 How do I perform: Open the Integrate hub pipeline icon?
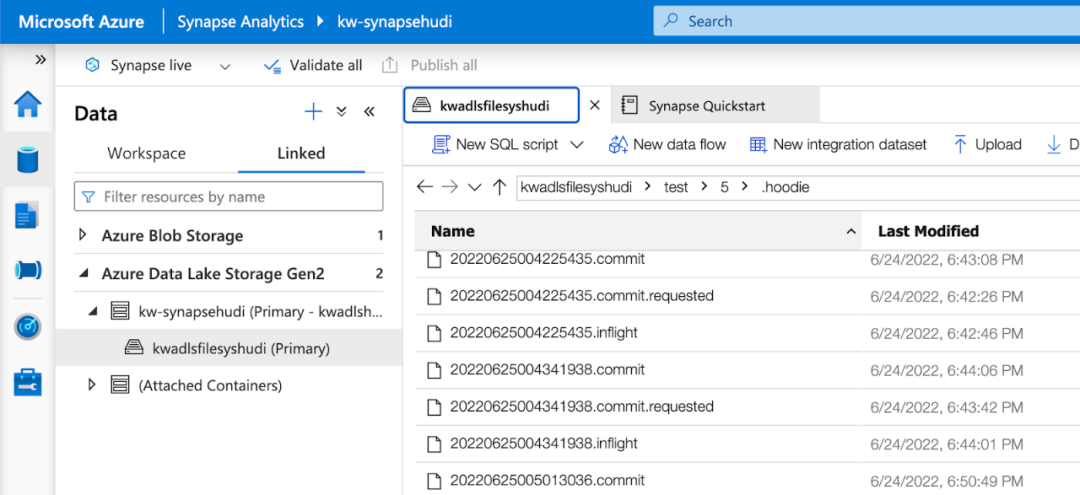pos(27,270)
